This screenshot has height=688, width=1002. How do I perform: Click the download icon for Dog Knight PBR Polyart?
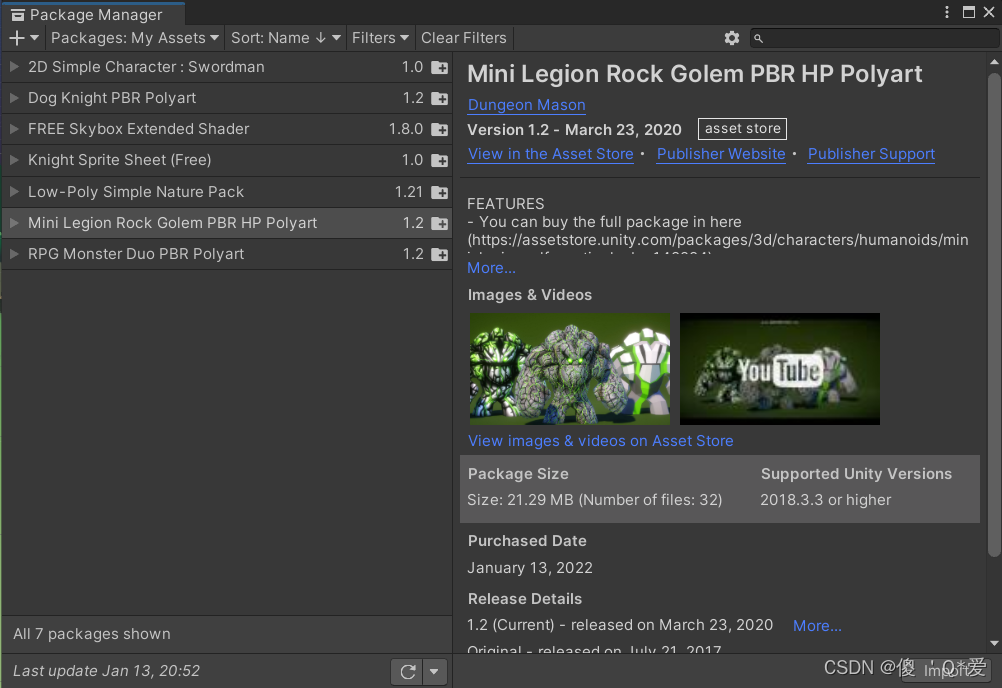pyautogui.click(x=440, y=98)
